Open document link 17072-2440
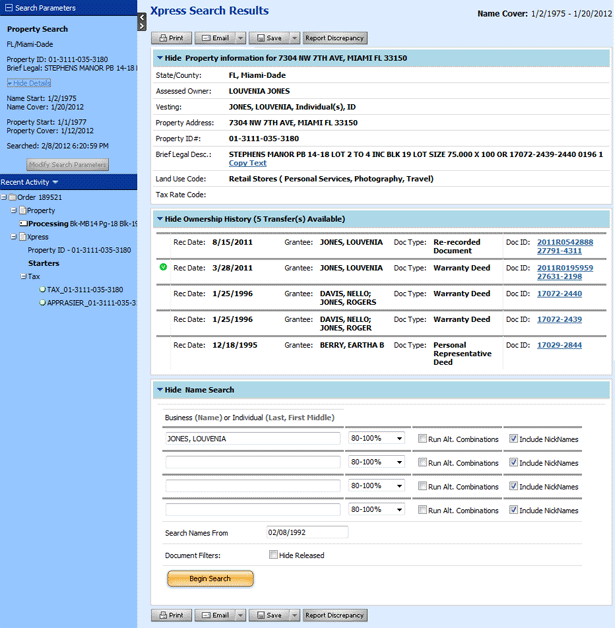 pos(559,294)
